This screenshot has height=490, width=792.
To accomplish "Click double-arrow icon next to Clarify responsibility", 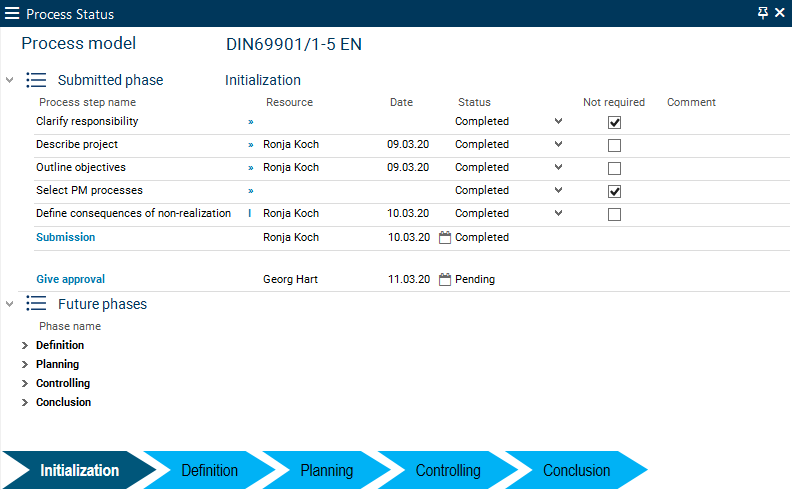I will point(250,122).
